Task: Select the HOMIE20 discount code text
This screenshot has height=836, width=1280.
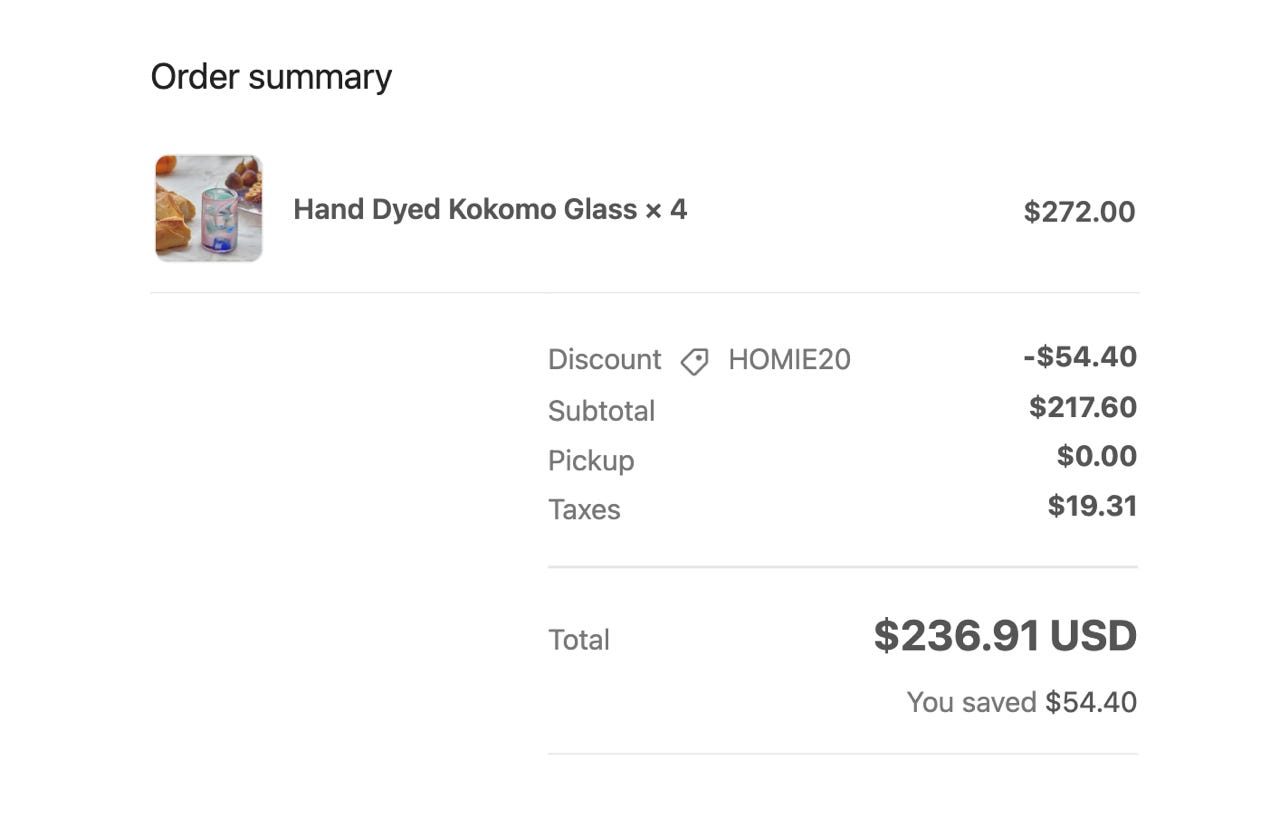Action: [789, 360]
